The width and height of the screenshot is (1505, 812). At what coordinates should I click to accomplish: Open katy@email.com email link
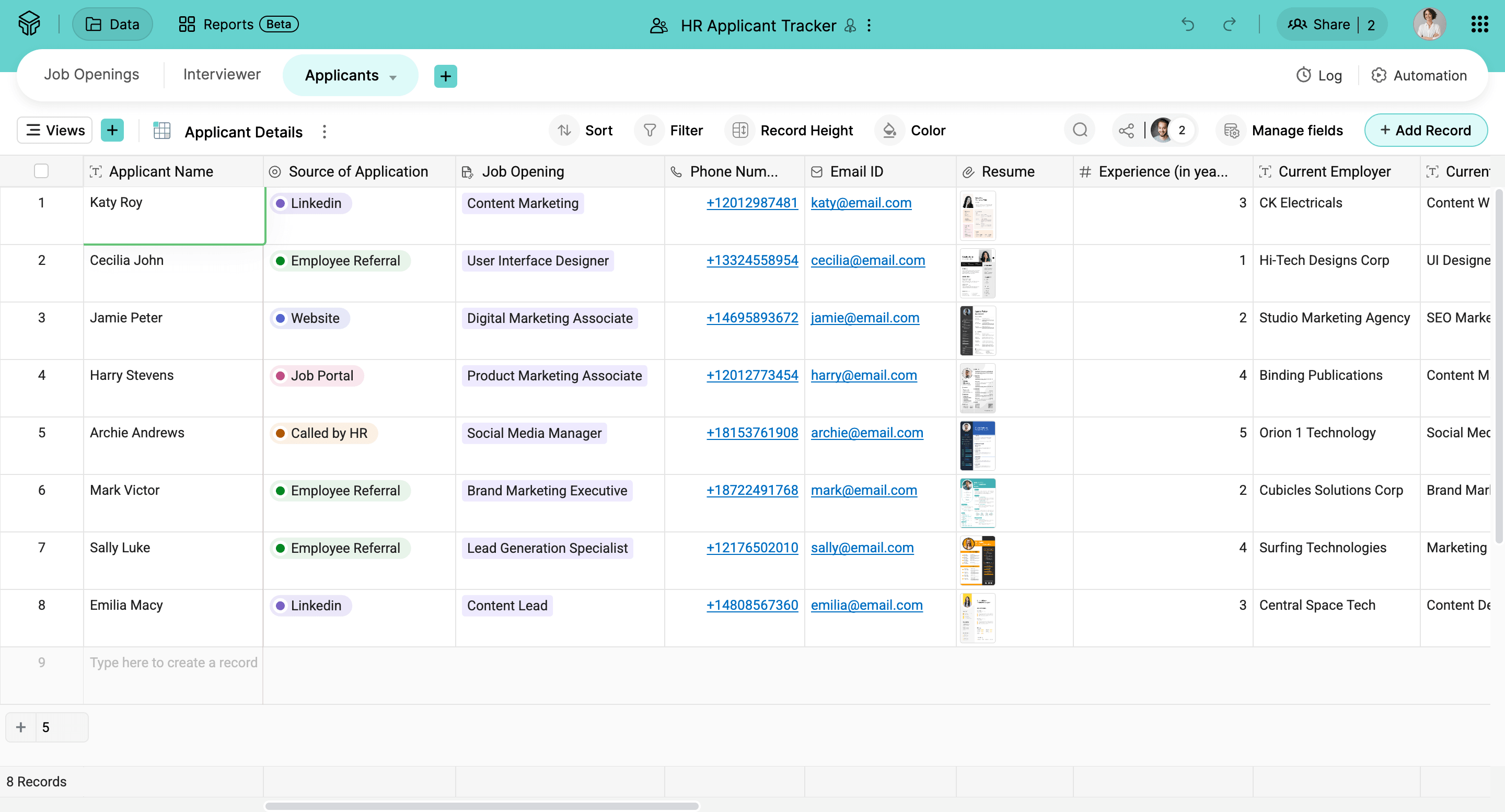pyautogui.click(x=861, y=203)
